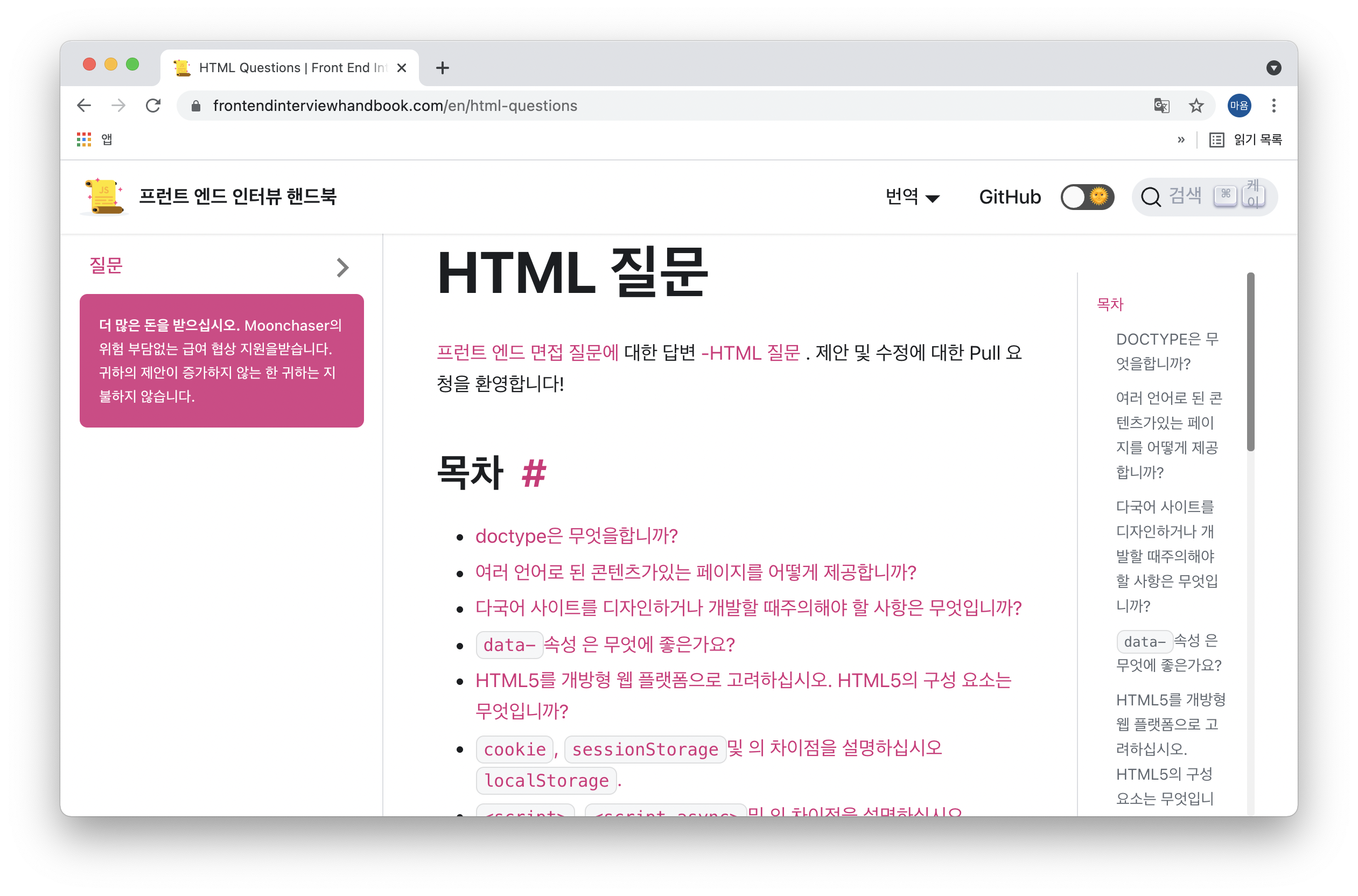Open the doctype은 무엇을합니까 link
Viewport: 1358px width, 896px height.
pyautogui.click(x=576, y=536)
